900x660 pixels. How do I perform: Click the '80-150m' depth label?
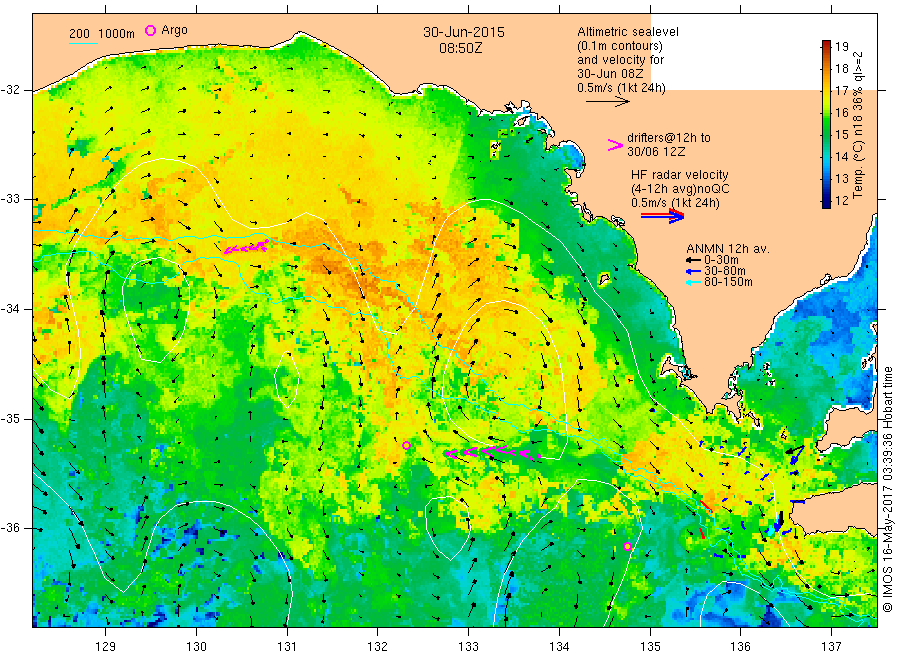[x=728, y=282]
